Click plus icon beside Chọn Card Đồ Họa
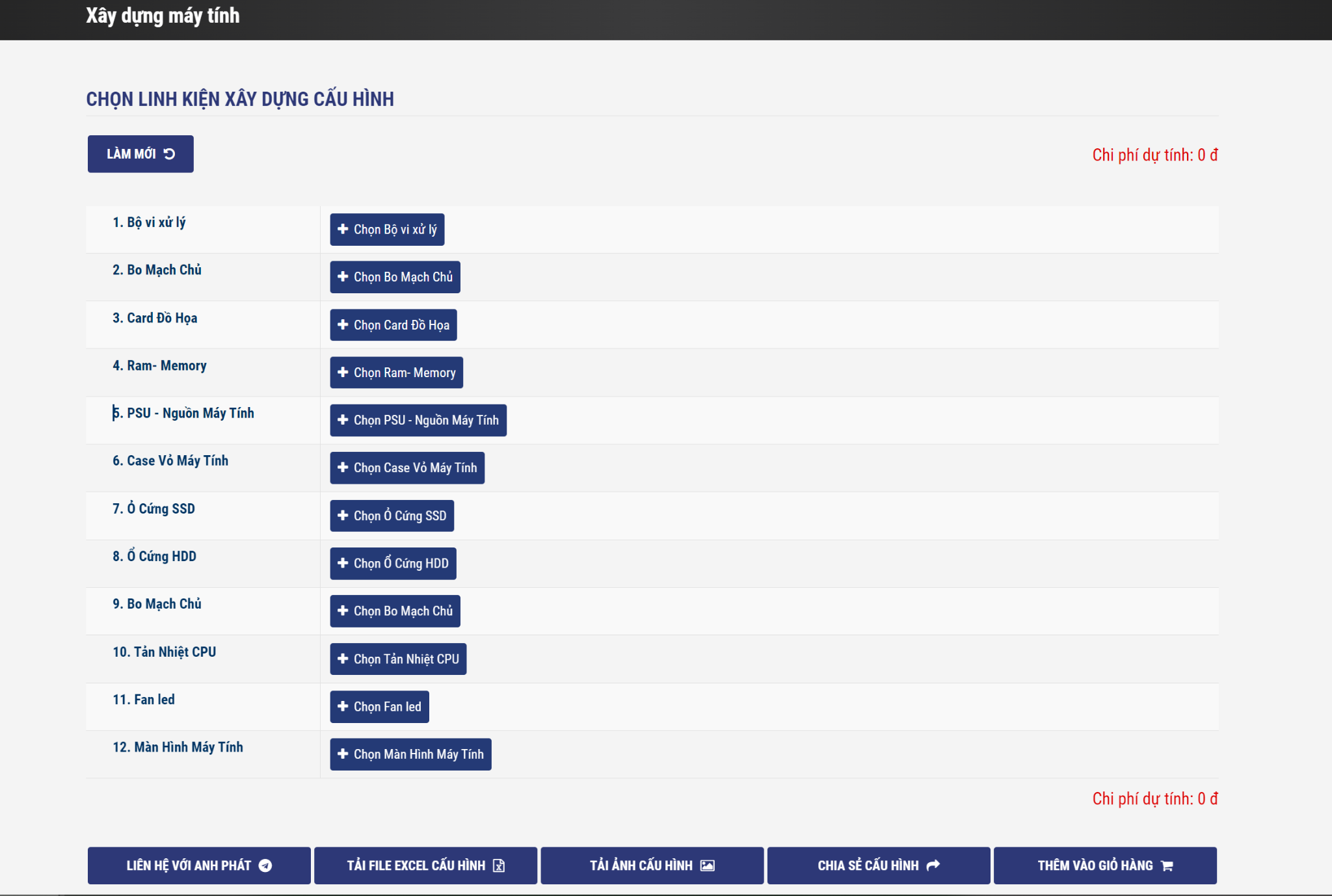This screenshot has height=896, width=1332. pyautogui.click(x=343, y=324)
